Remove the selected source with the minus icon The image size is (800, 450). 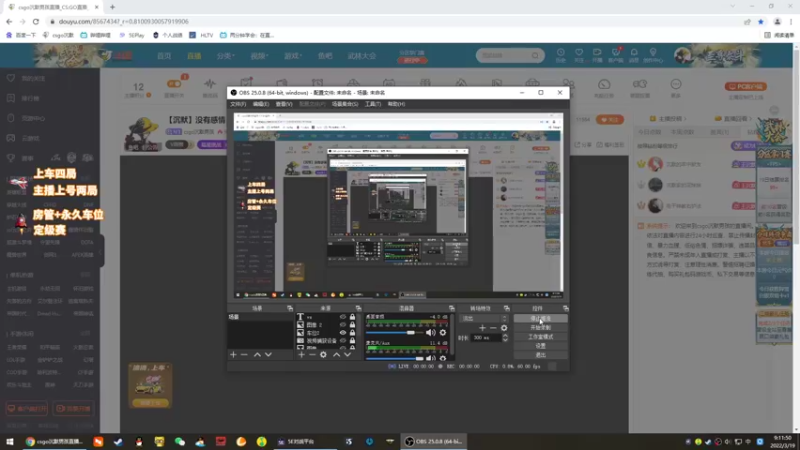[x=312, y=355]
